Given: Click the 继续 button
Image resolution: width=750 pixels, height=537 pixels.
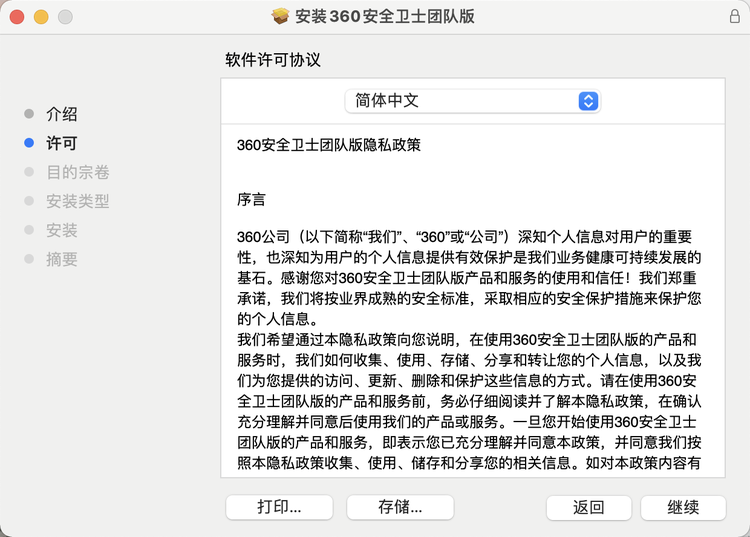Looking at the screenshot, I should click(x=683, y=507).
